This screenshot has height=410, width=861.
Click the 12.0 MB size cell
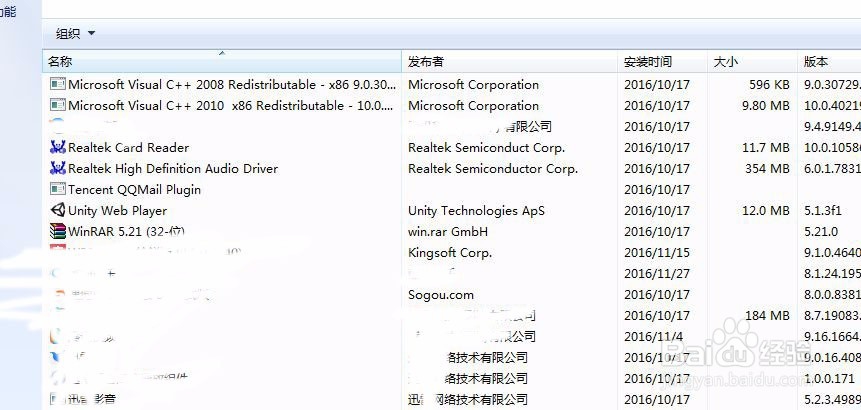point(765,211)
